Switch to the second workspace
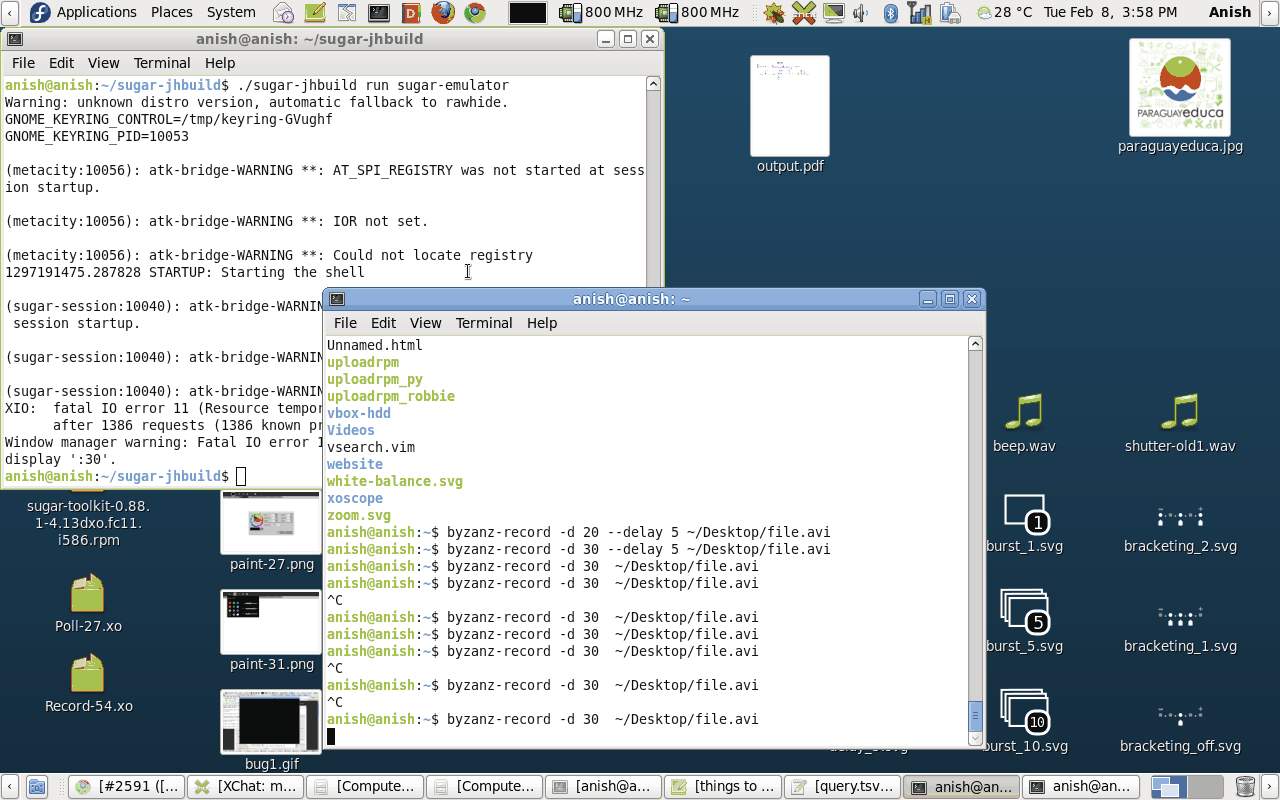This screenshot has height=800, width=1280. 1205,787
